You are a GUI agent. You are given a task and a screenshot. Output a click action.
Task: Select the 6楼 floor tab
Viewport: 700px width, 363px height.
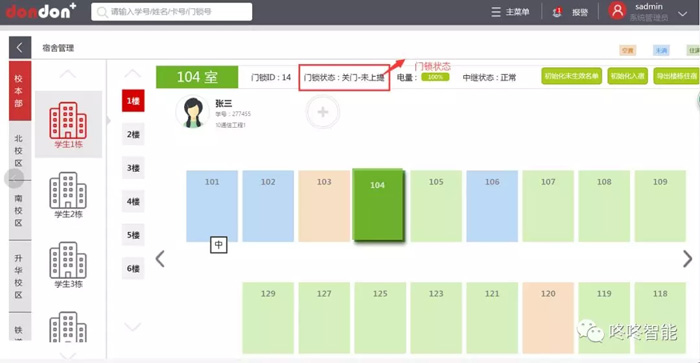coord(133,268)
